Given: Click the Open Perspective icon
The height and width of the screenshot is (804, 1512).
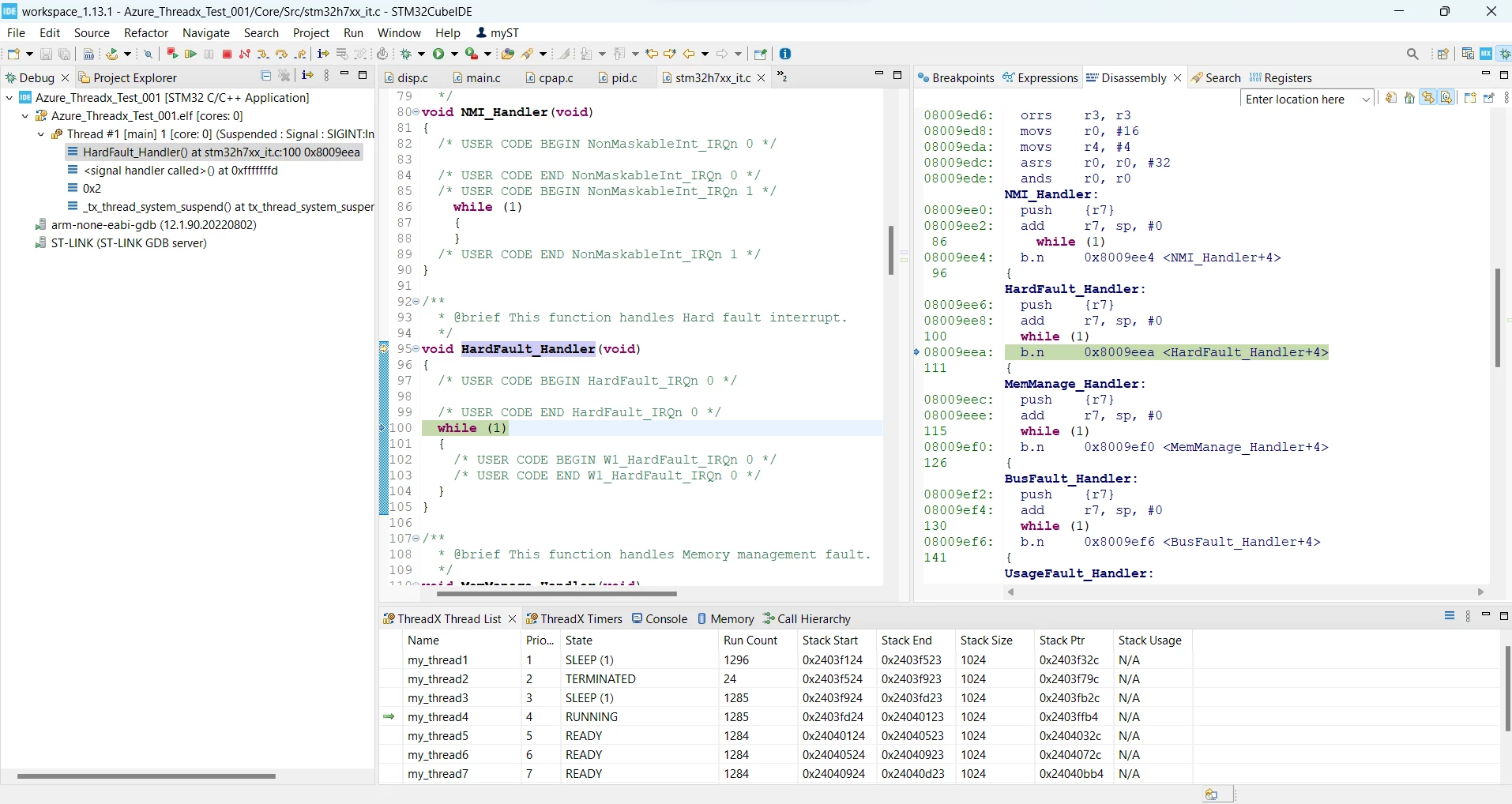Looking at the screenshot, I should (1442, 54).
